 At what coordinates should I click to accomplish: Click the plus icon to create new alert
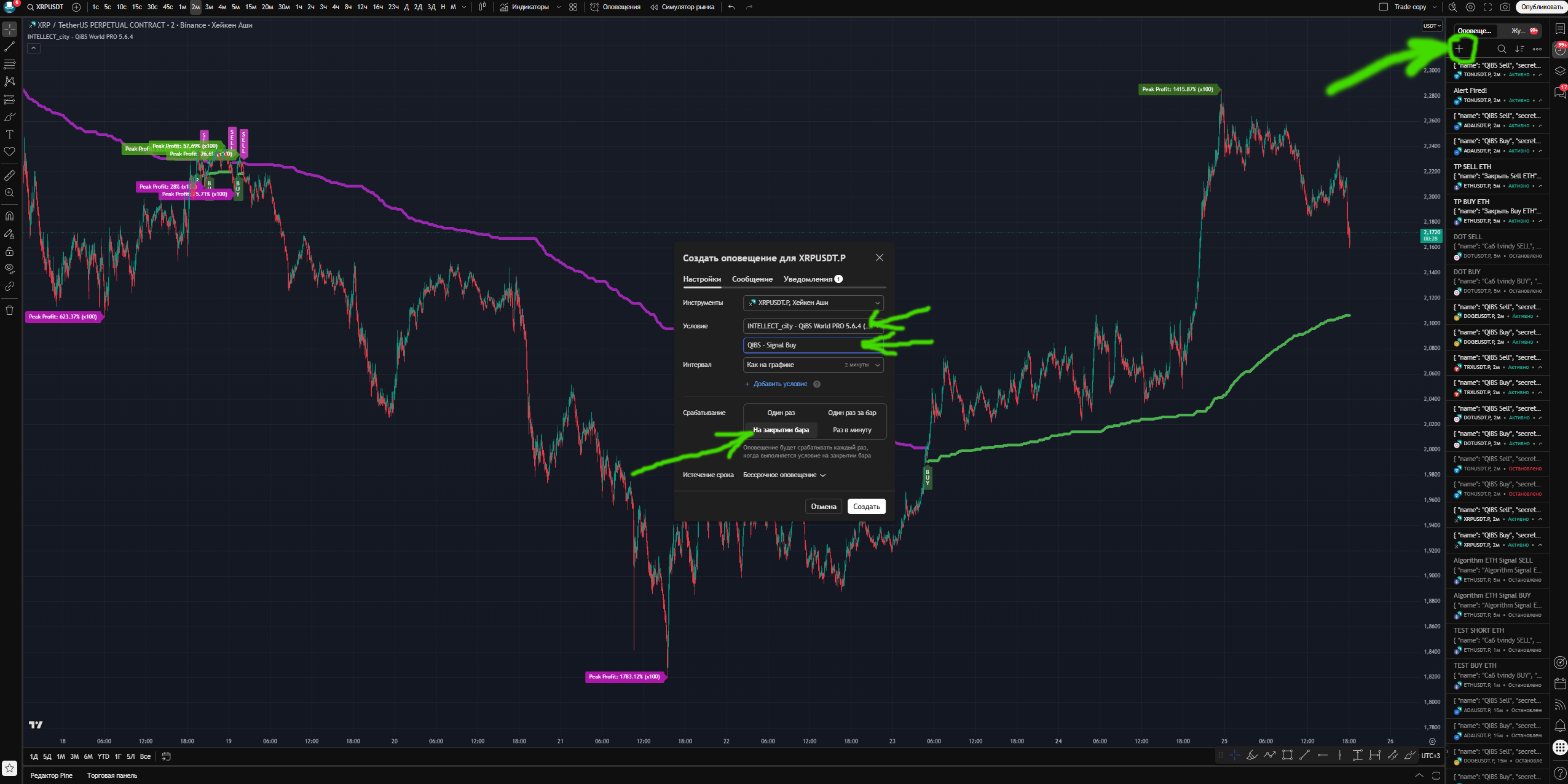[1459, 49]
